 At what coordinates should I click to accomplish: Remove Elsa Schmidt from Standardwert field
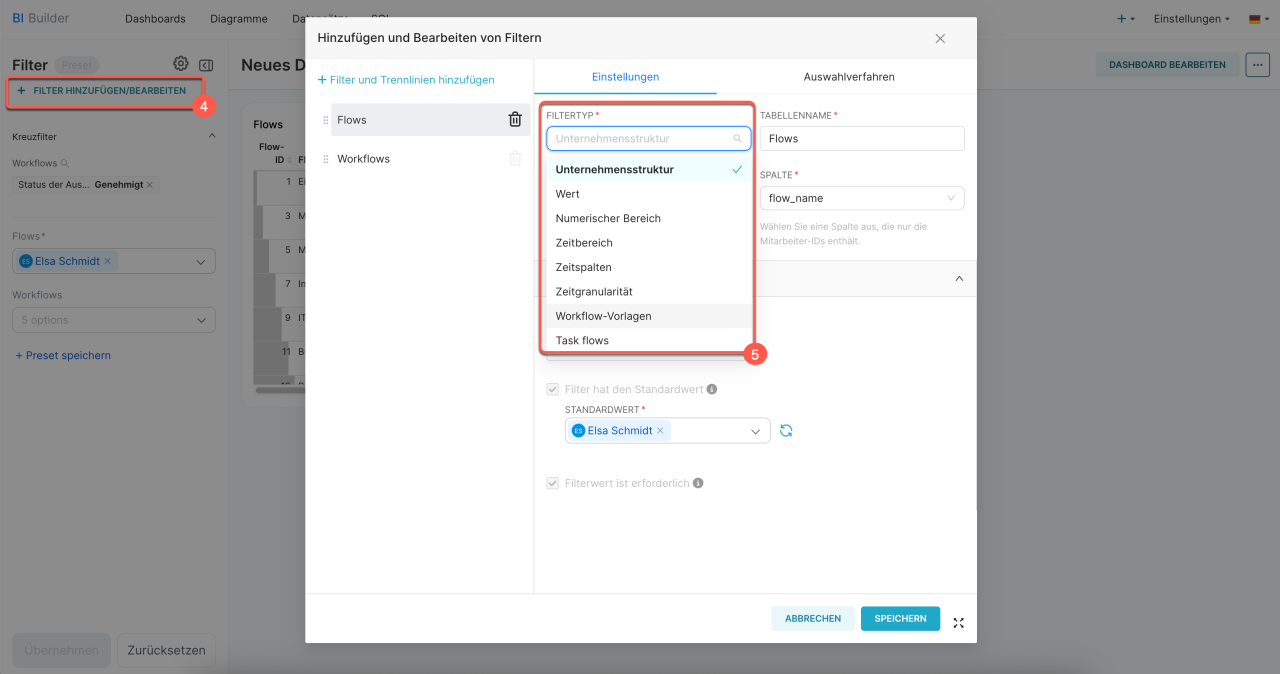[x=660, y=431]
